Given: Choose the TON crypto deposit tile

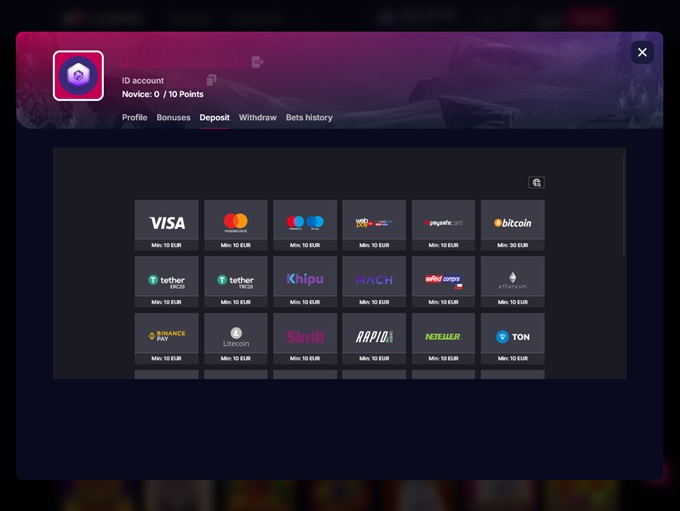Looking at the screenshot, I should (x=512, y=337).
